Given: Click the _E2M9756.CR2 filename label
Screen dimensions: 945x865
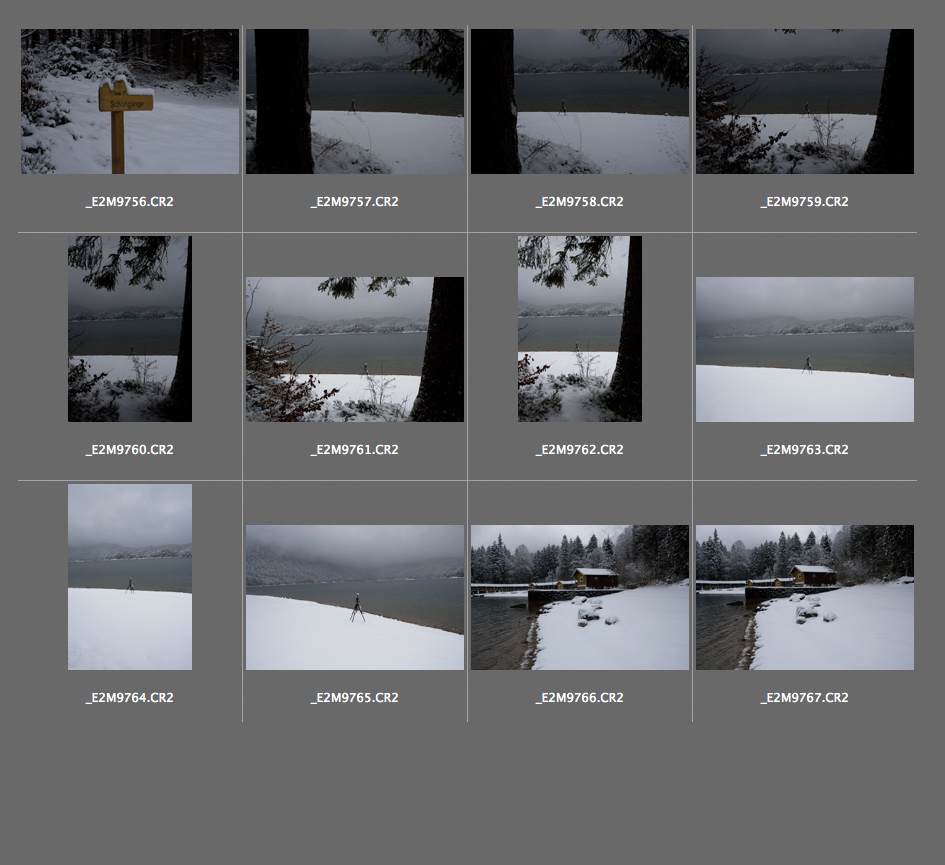Looking at the screenshot, I should (130, 202).
